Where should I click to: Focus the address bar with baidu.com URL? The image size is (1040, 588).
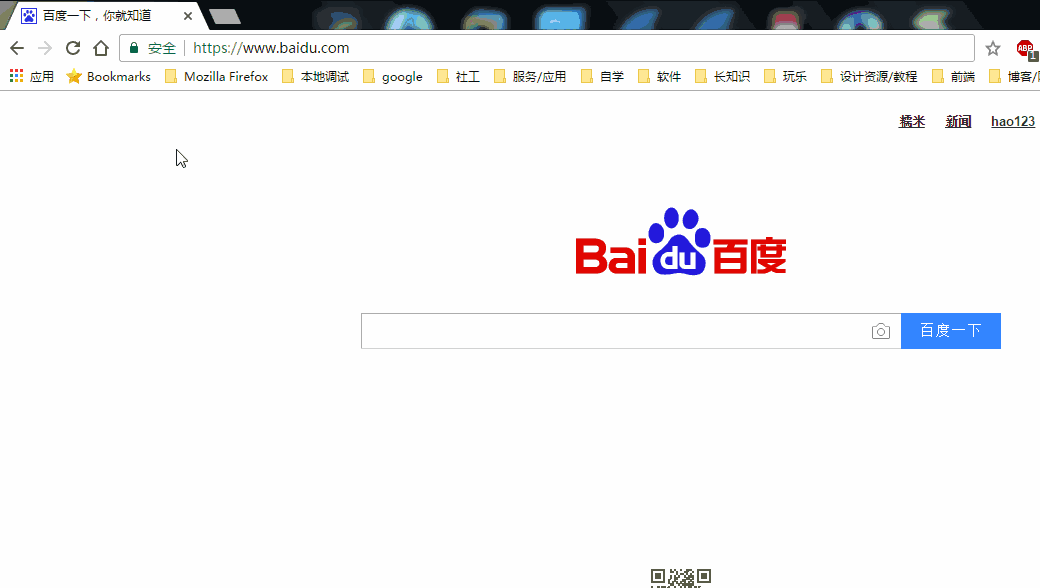click(547, 48)
